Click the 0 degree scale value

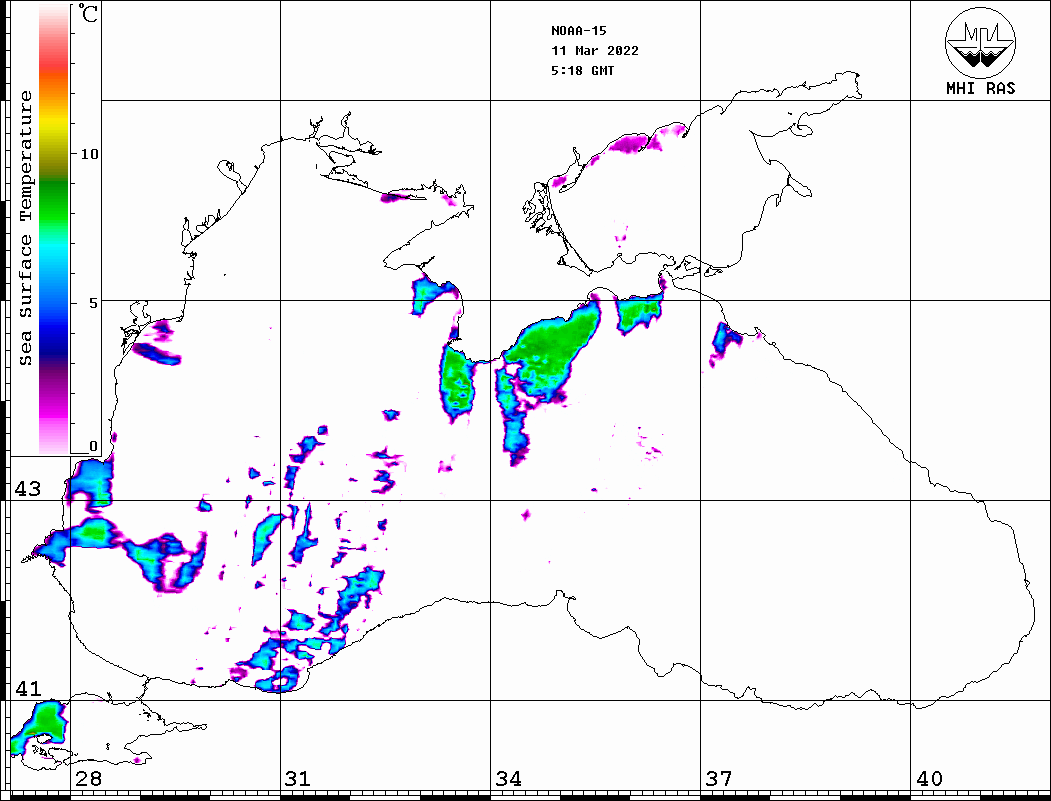coord(93,446)
